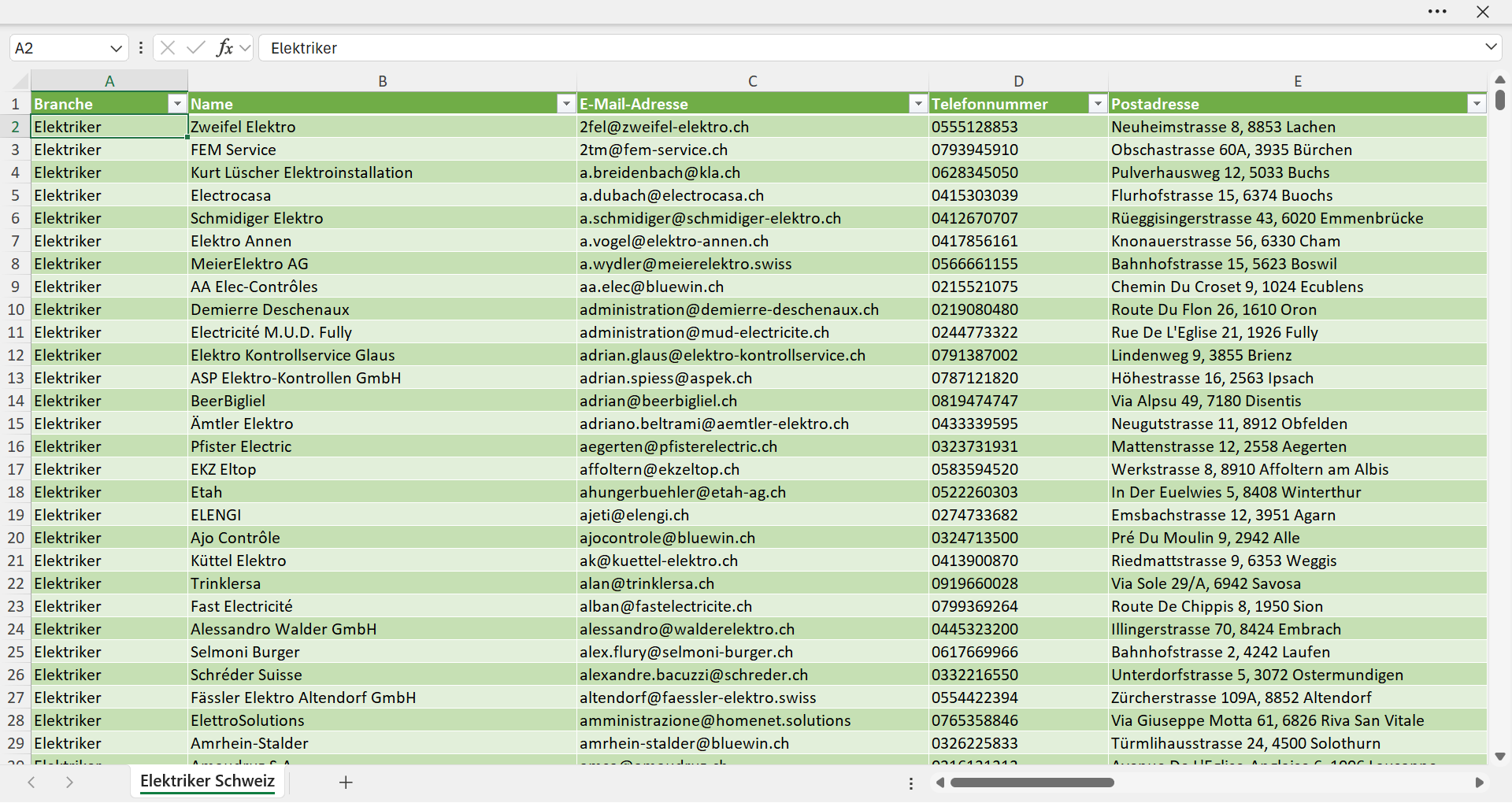This screenshot has height=803, width=1512.
Task: Open the Telefonnummer filter dropdown
Action: (1098, 104)
